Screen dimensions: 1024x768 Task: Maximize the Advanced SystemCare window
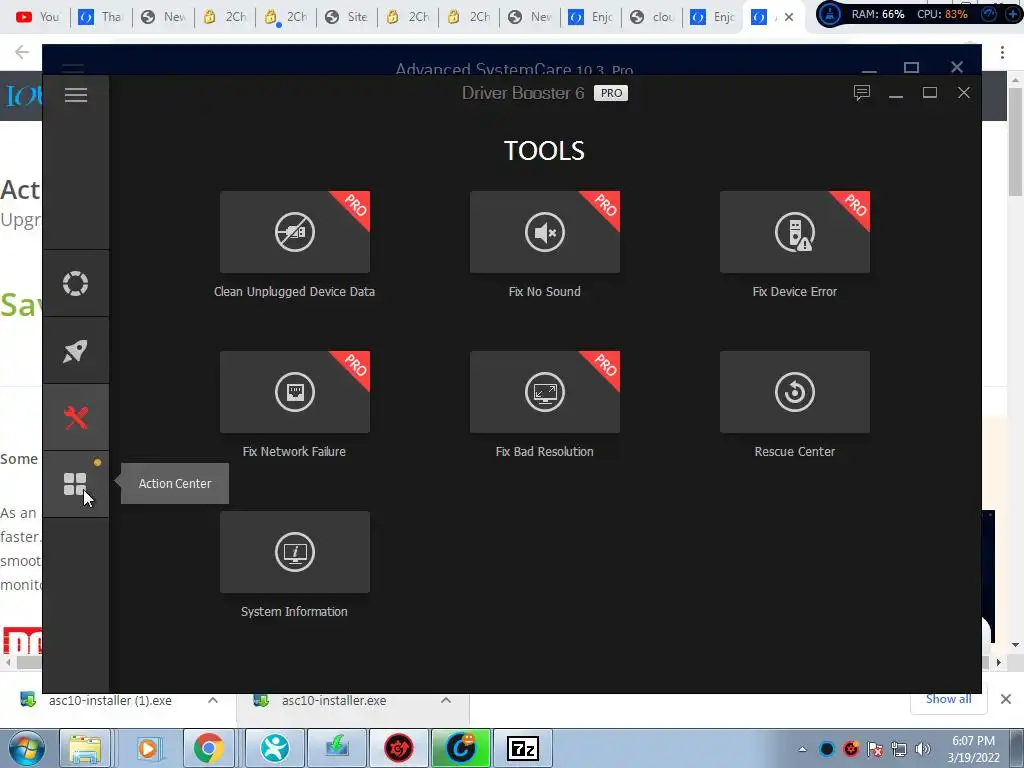click(x=912, y=67)
